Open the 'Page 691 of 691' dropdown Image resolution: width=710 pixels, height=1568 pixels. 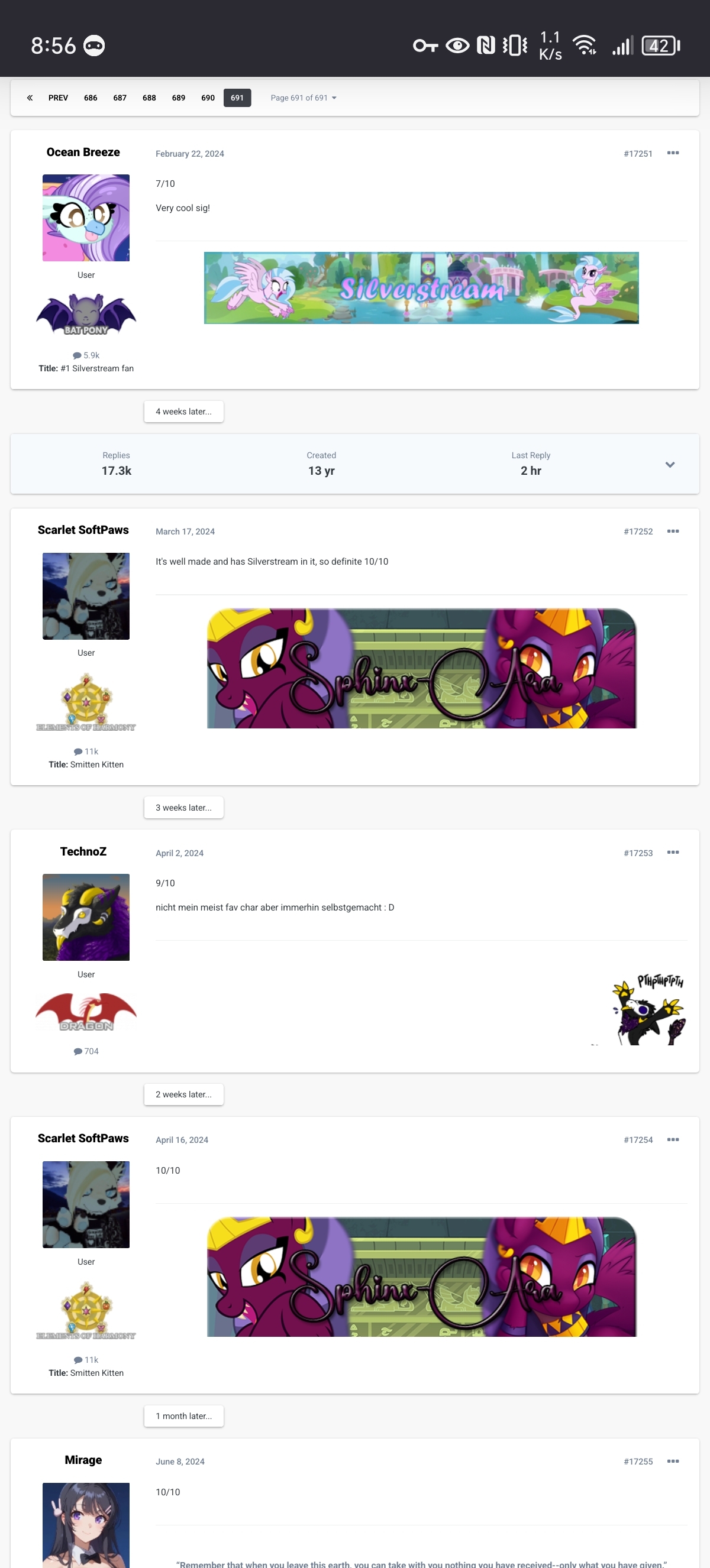[x=304, y=98]
